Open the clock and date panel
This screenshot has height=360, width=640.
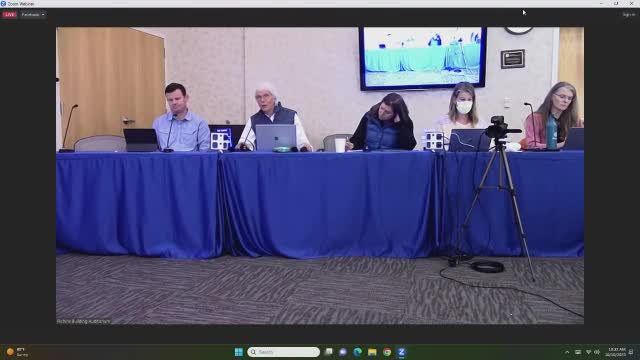616,352
